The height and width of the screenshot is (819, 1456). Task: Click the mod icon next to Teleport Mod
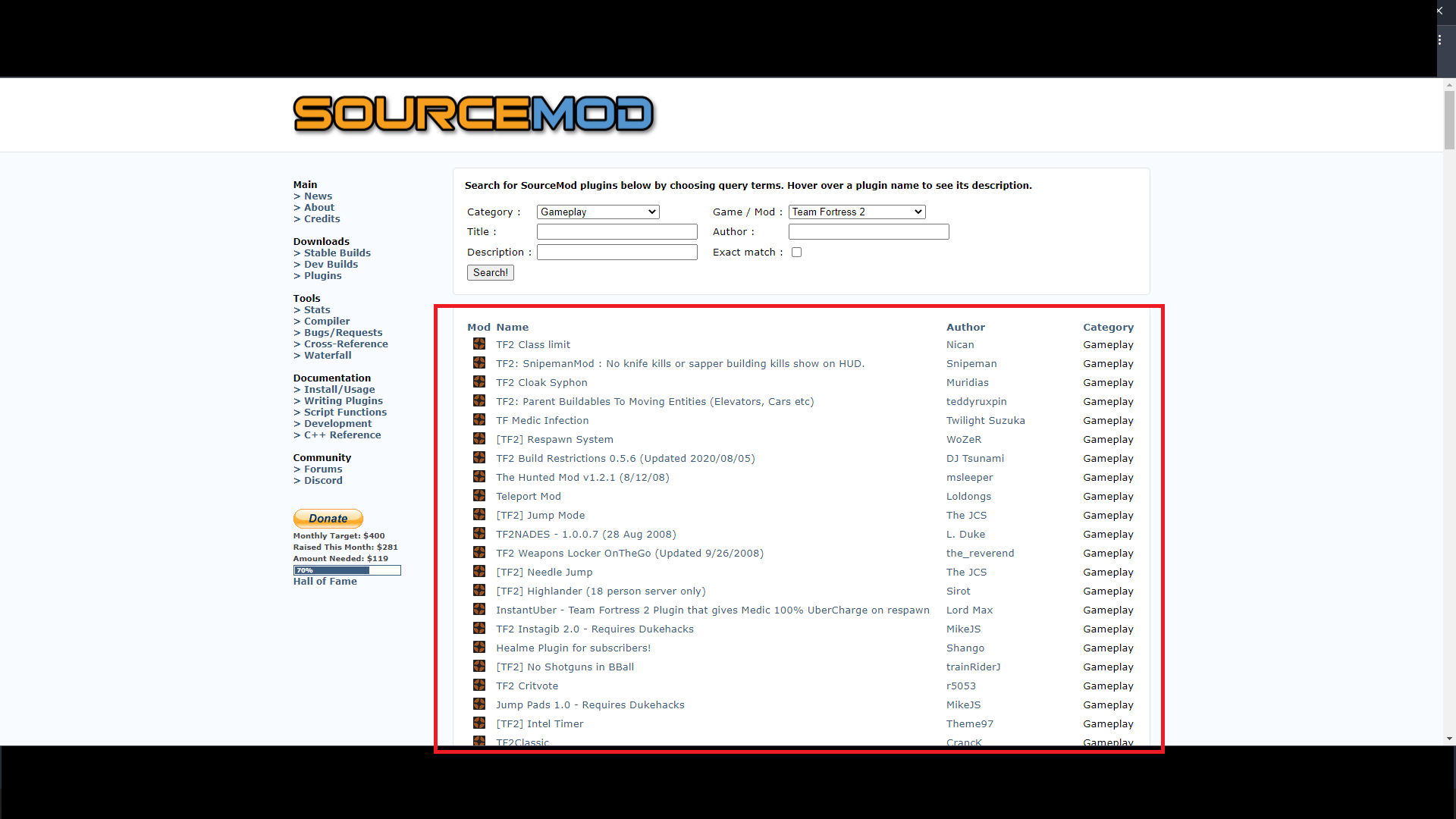click(x=479, y=496)
